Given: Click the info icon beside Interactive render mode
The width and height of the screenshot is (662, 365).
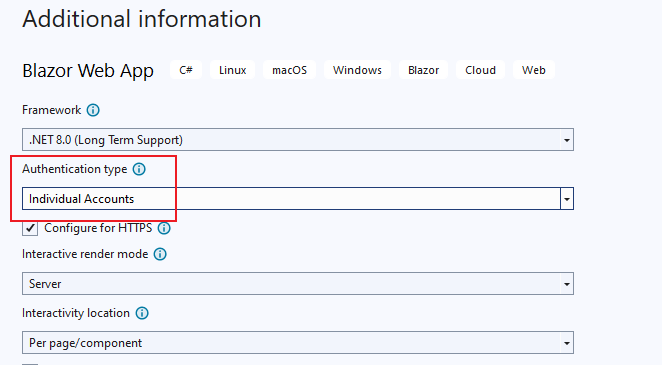Looking at the screenshot, I should click(160, 254).
